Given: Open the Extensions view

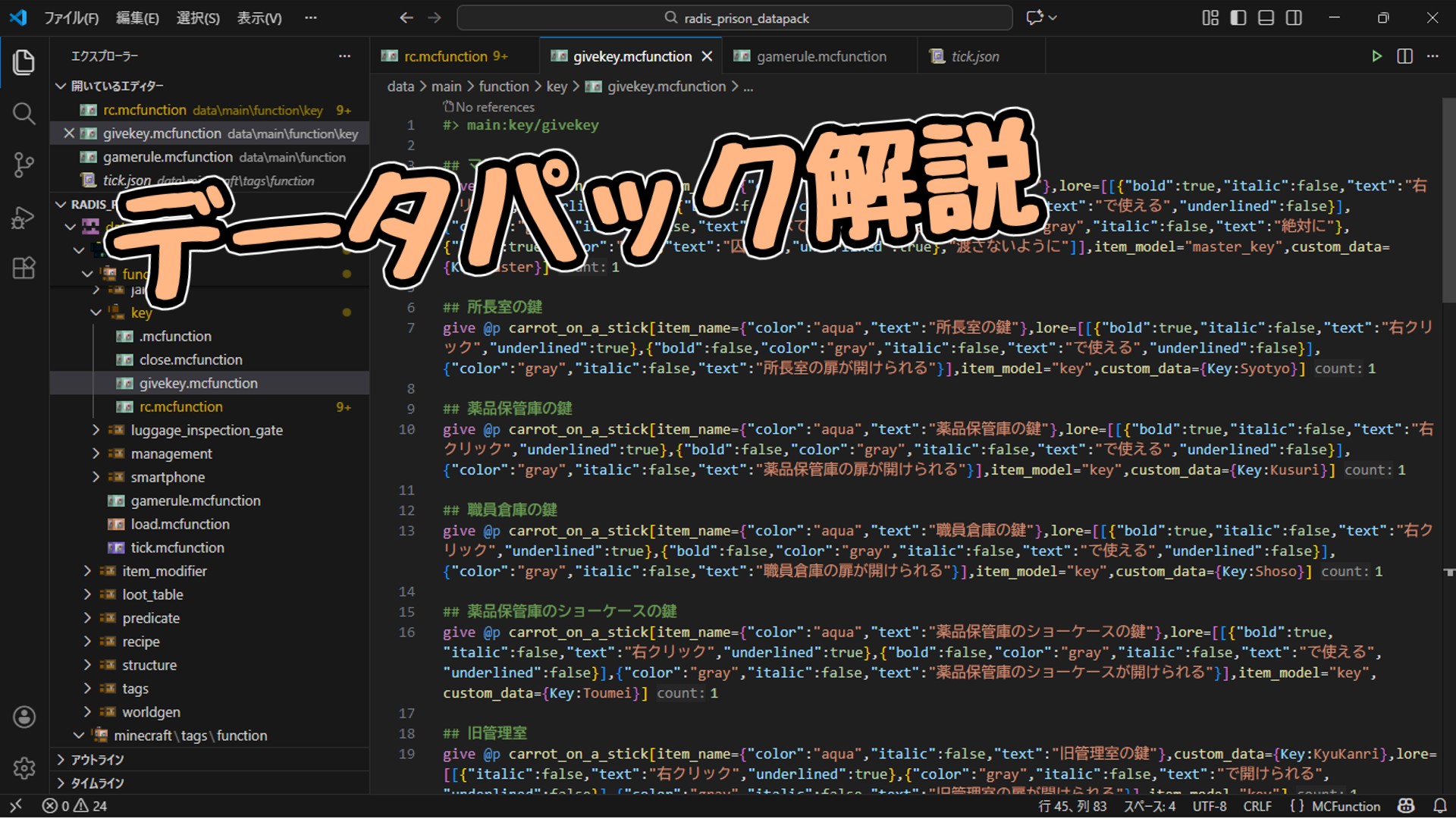Looking at the screenshot, I should pyautogui.click(x=24, y=268).
